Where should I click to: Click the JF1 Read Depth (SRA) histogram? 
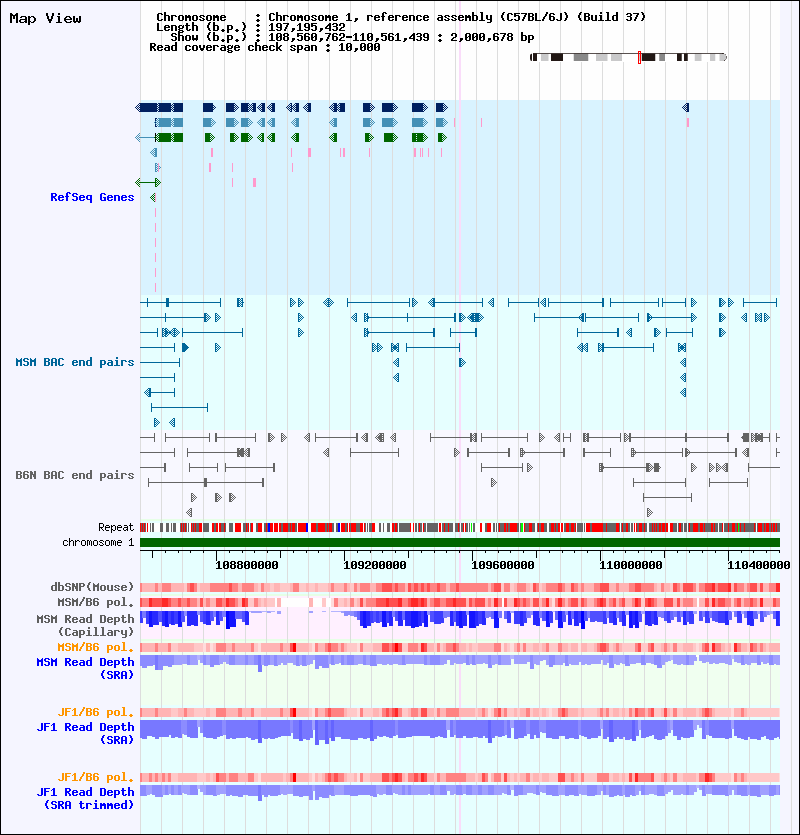pyautogui.click(x=460, y=731)
